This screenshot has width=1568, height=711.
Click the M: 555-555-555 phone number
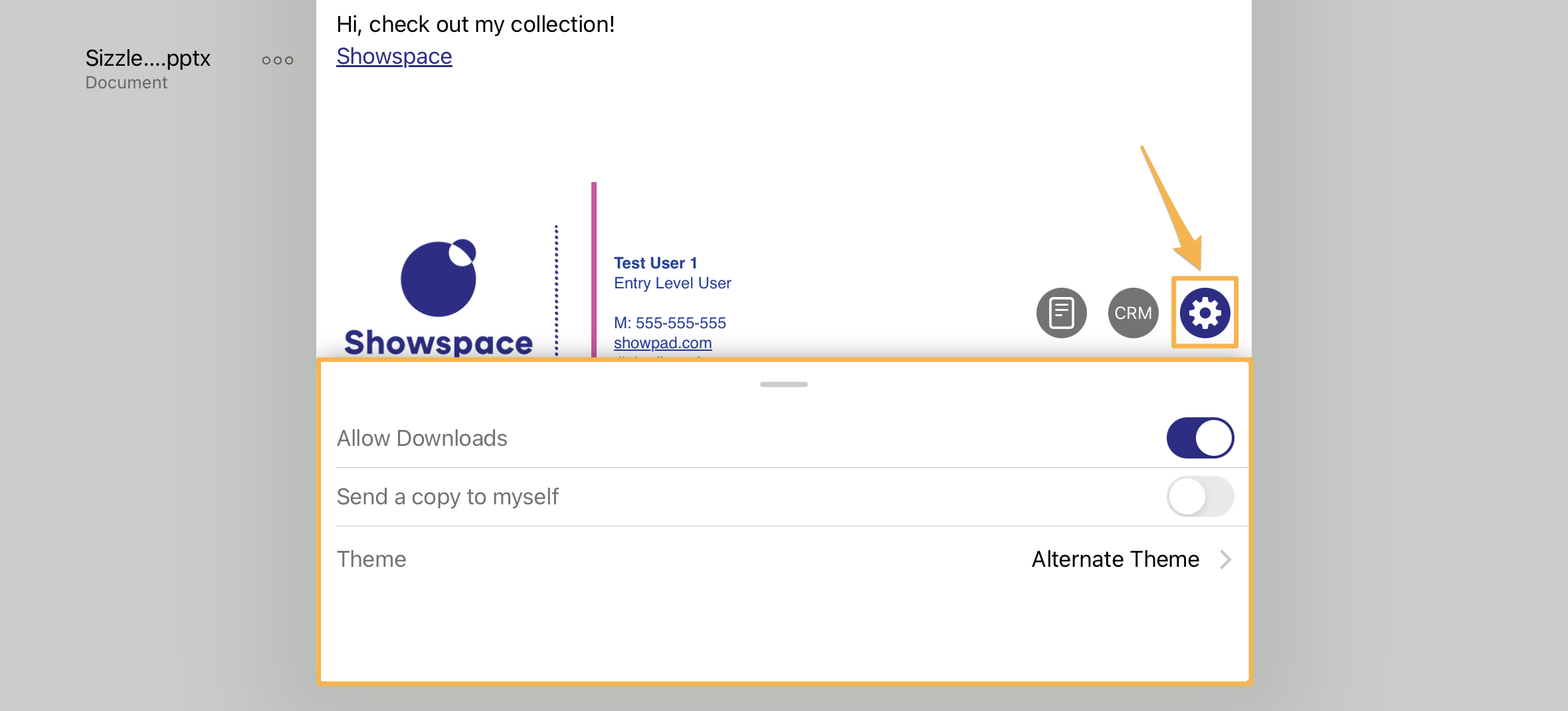670,323
